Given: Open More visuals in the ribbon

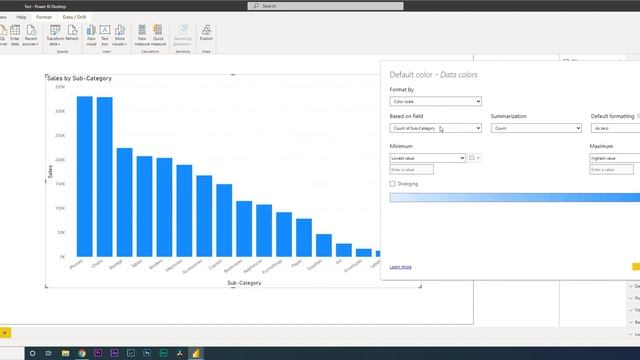Looking at the screenshot, I should tap(119, 35).
